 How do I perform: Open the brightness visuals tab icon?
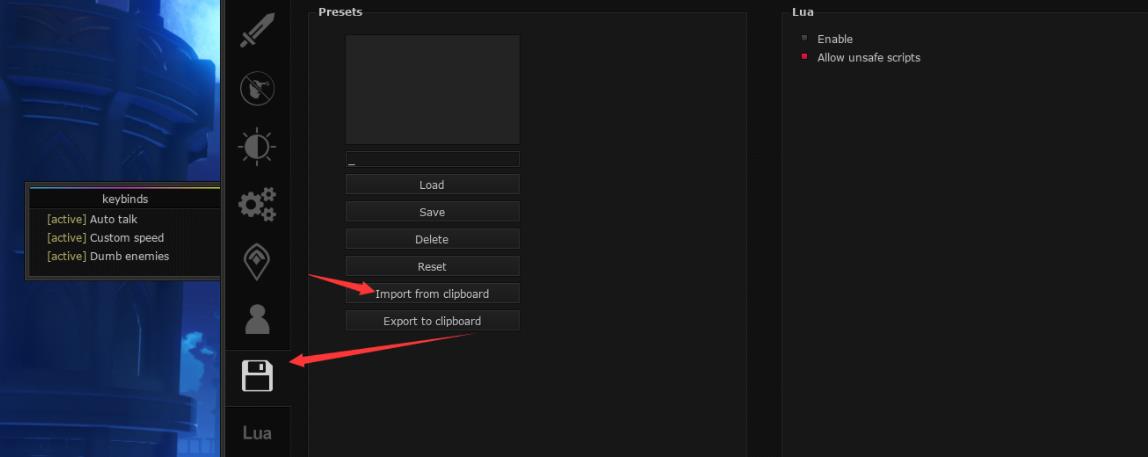click(x=257, y=147)
